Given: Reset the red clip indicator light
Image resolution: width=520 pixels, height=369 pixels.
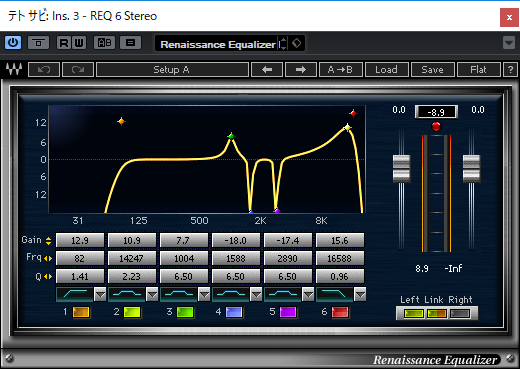Looking at the screenshot, I should (436, 127).
